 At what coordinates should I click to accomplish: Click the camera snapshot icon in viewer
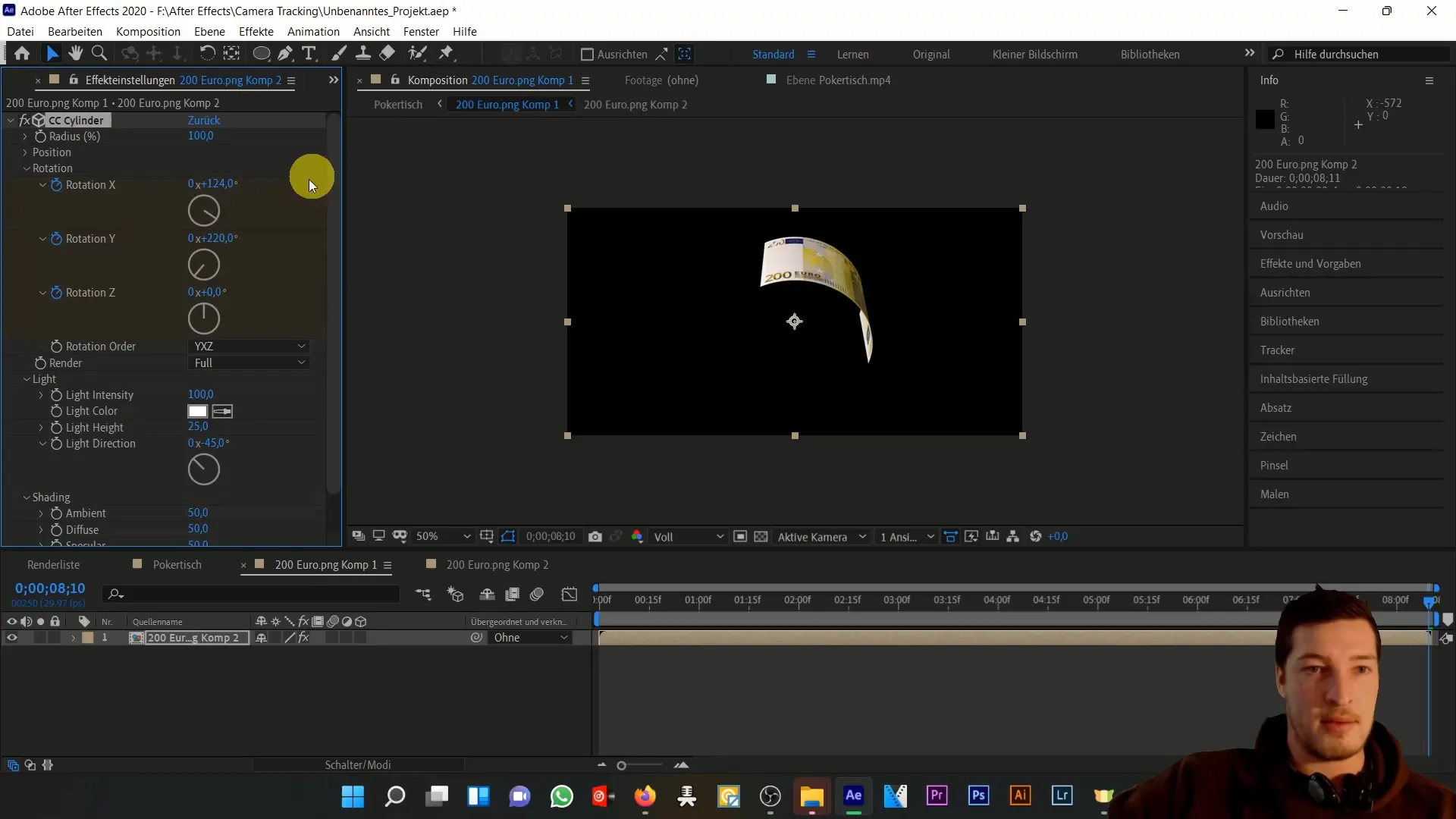595,536
